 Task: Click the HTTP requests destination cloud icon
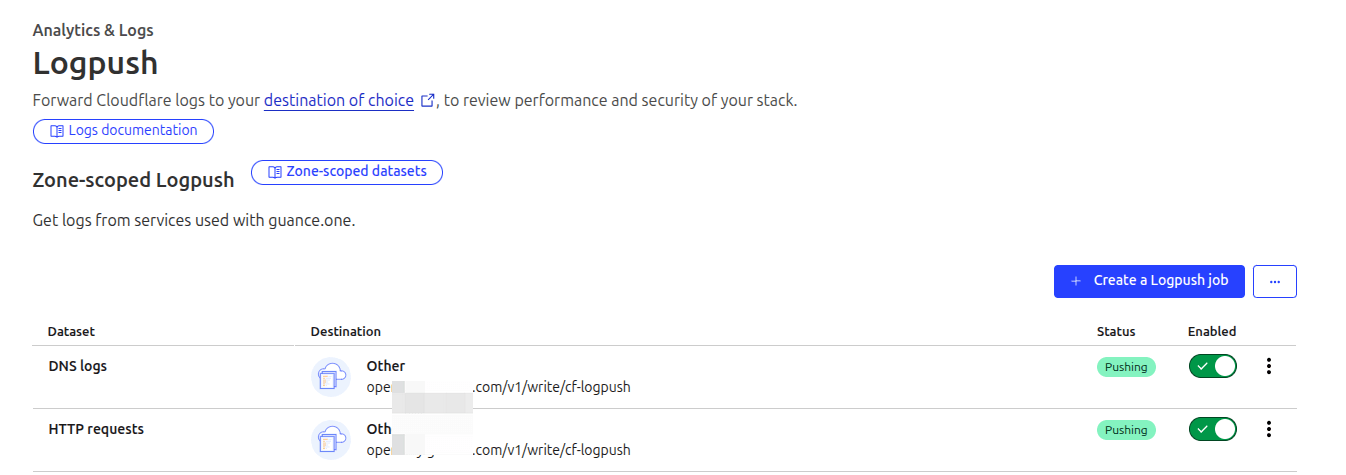tap(330, 440)
